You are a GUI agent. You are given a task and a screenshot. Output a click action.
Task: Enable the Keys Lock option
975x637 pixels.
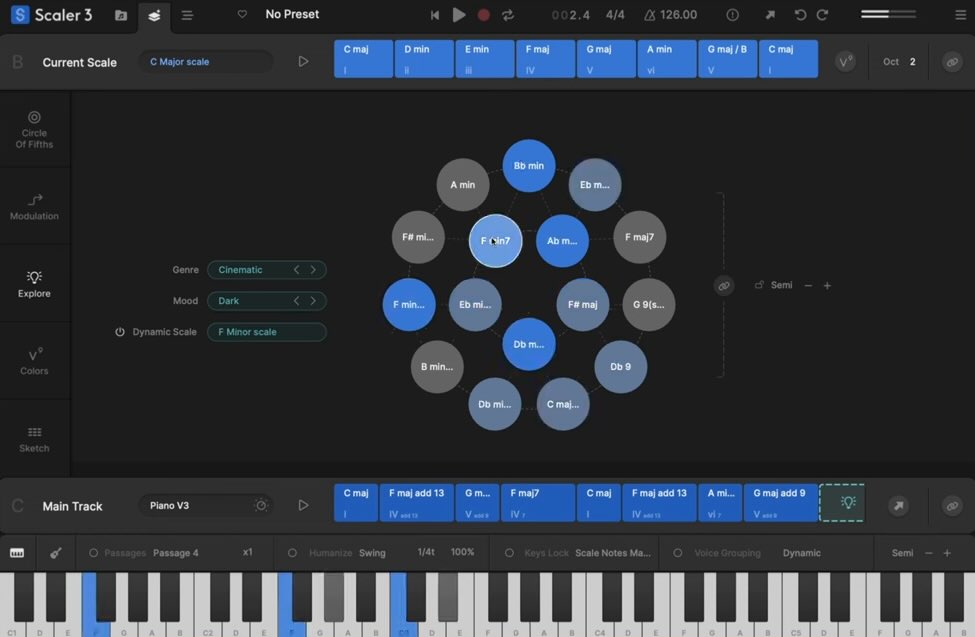[509, 553]
